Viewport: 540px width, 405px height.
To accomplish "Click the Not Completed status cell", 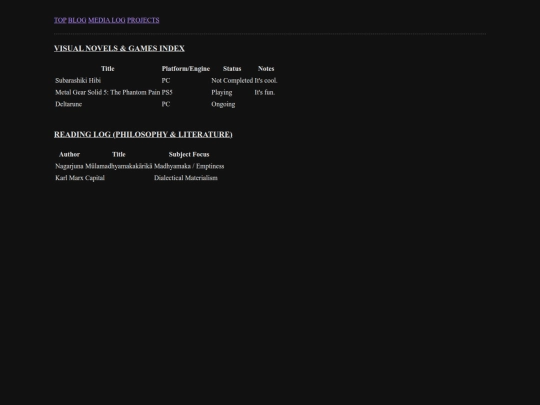I will pyautogui.click(x=232, y=81).
